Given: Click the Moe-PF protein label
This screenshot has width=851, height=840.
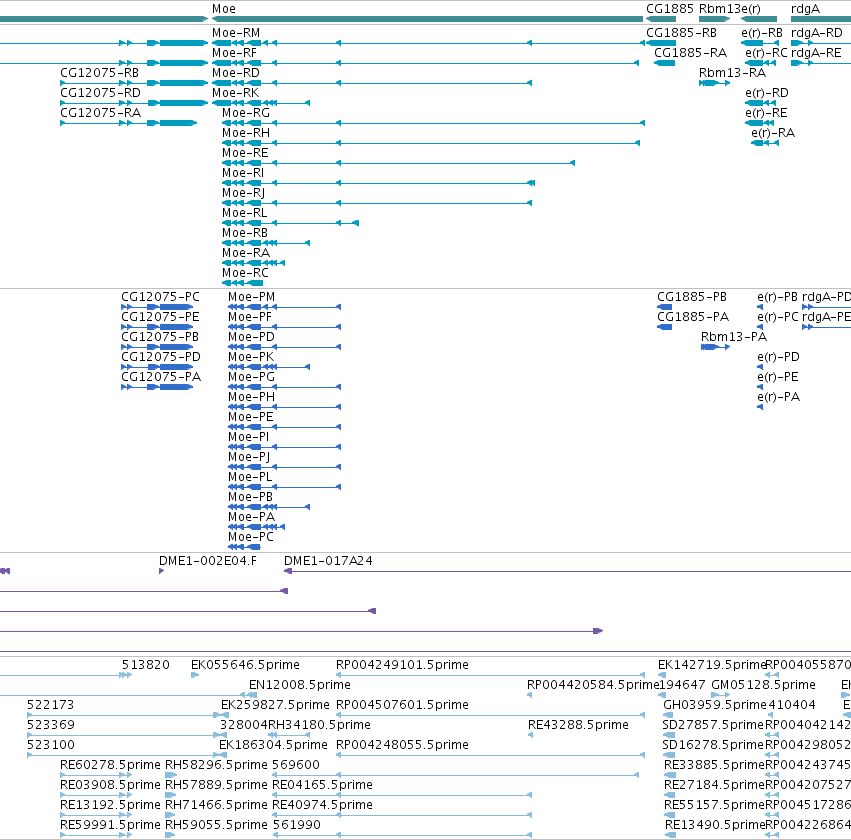Looking at the screenshot, I should (250, 317).
